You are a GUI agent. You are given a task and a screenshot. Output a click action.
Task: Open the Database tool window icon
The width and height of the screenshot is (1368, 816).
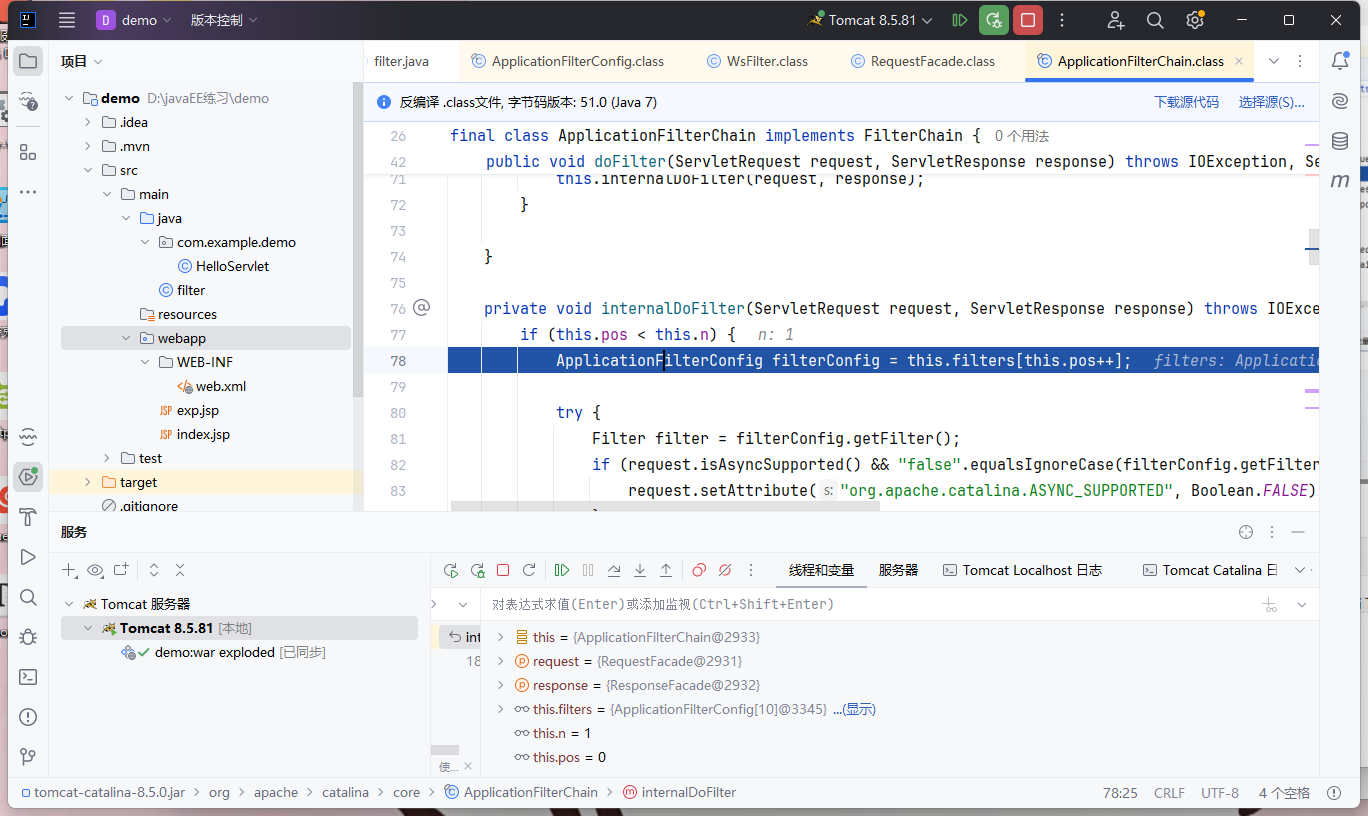click(1340, 141)
